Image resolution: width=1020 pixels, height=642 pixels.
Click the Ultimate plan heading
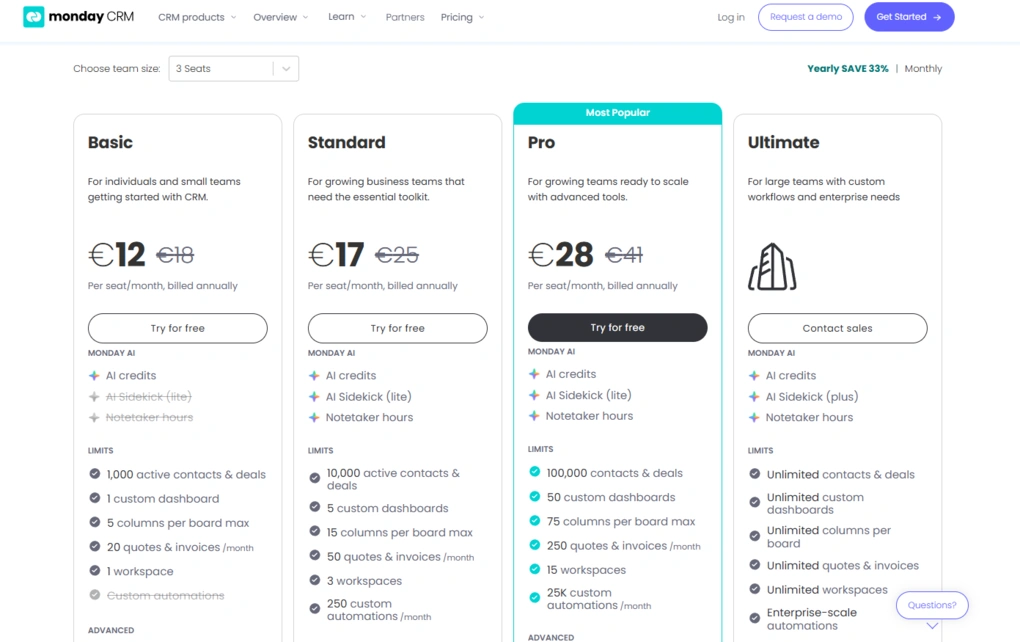(x=783, y=142)
